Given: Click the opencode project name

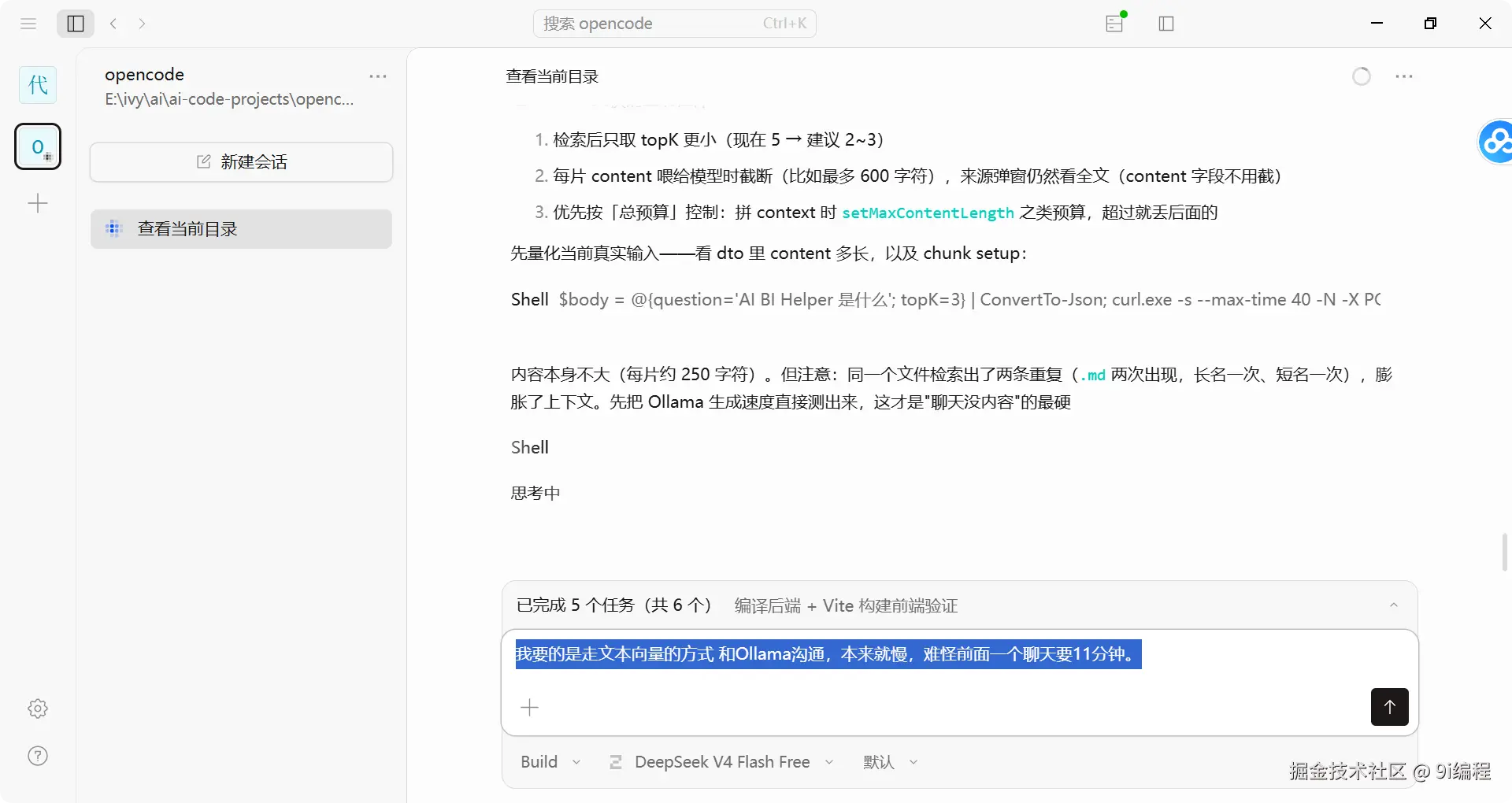Looking at the screenshot, I should coord(145,75).
